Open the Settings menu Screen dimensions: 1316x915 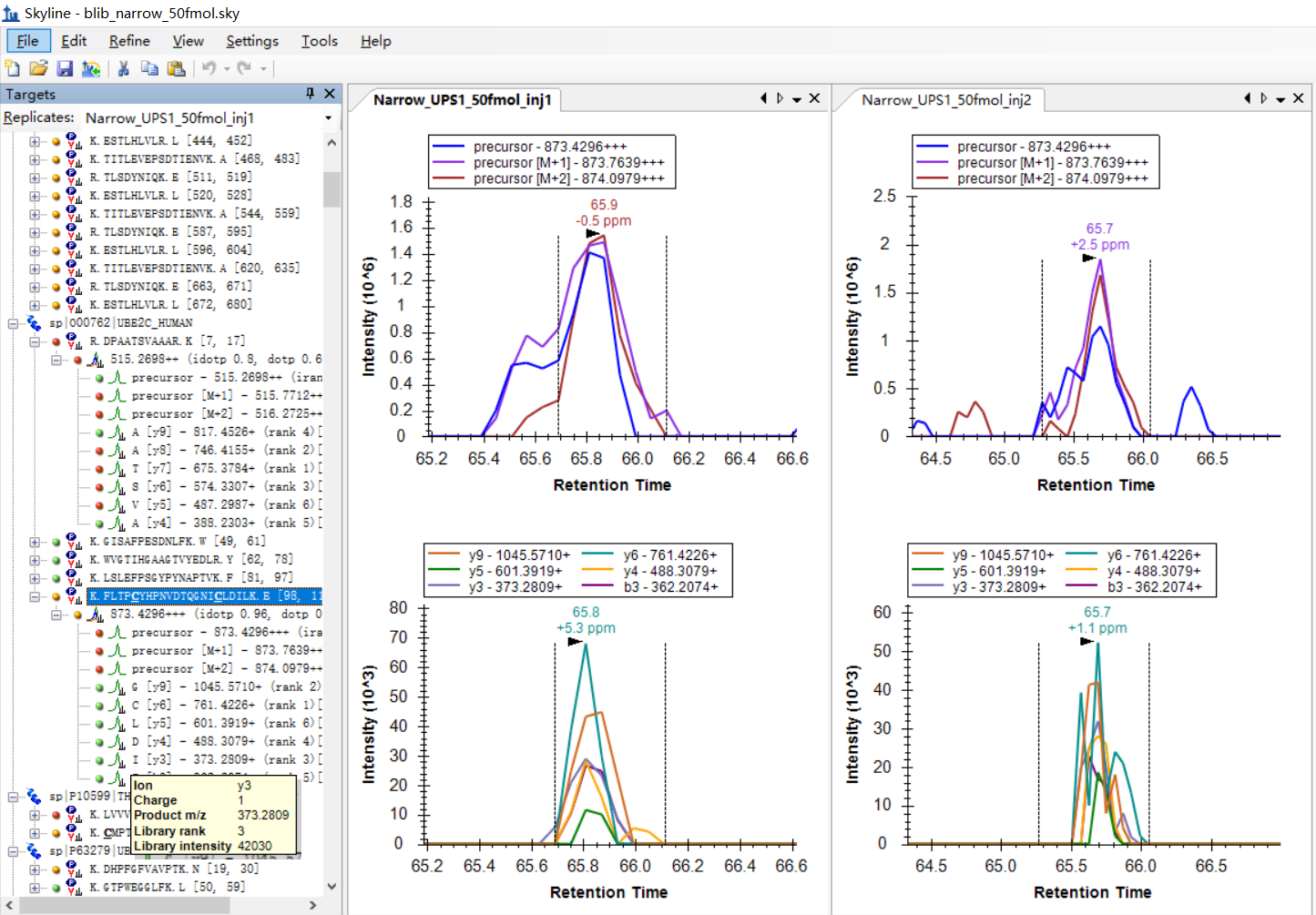pos(252,41)
